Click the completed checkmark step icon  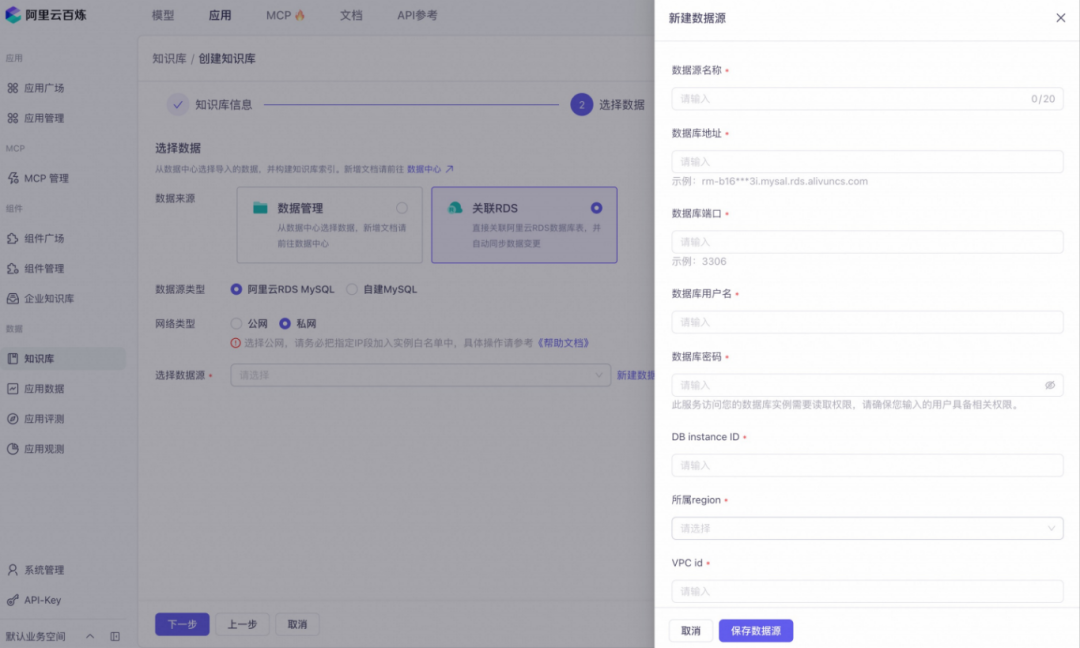pos(178,105)
